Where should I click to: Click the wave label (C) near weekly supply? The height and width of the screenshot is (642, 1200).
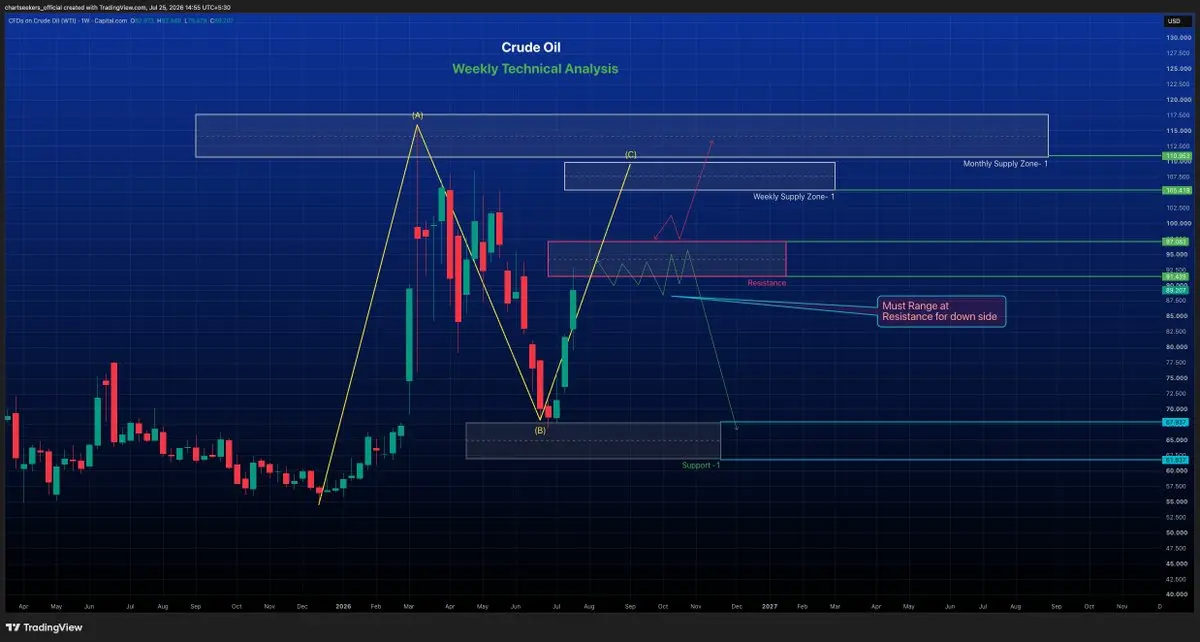631,154
